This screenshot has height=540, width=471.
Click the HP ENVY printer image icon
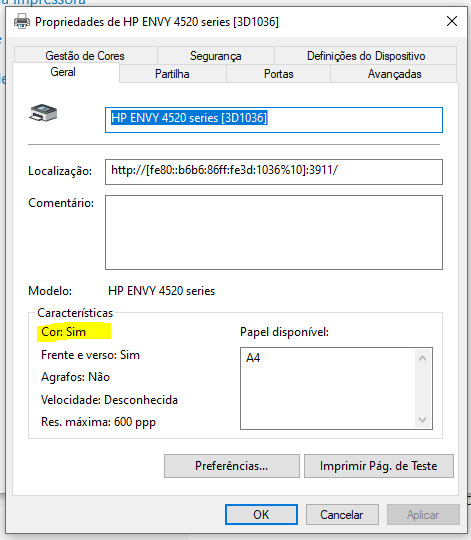[x=43, y=113]
